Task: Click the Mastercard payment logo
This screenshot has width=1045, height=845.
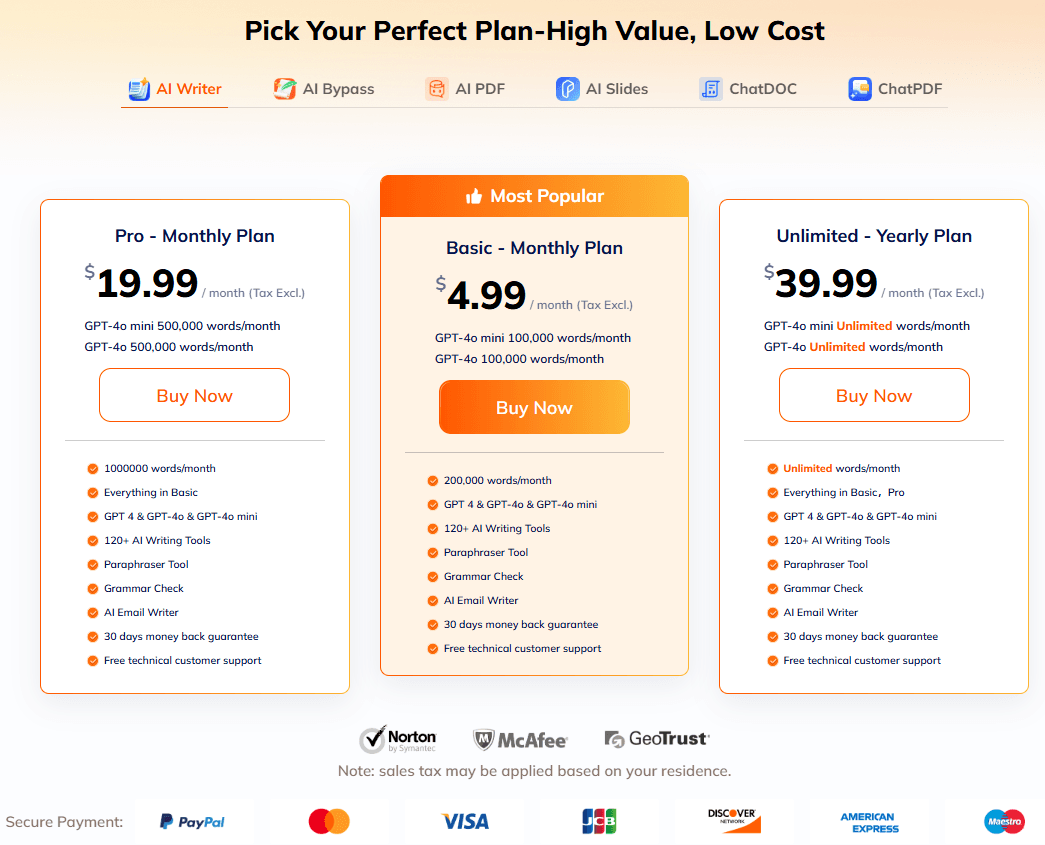Action: pos(329,822)
